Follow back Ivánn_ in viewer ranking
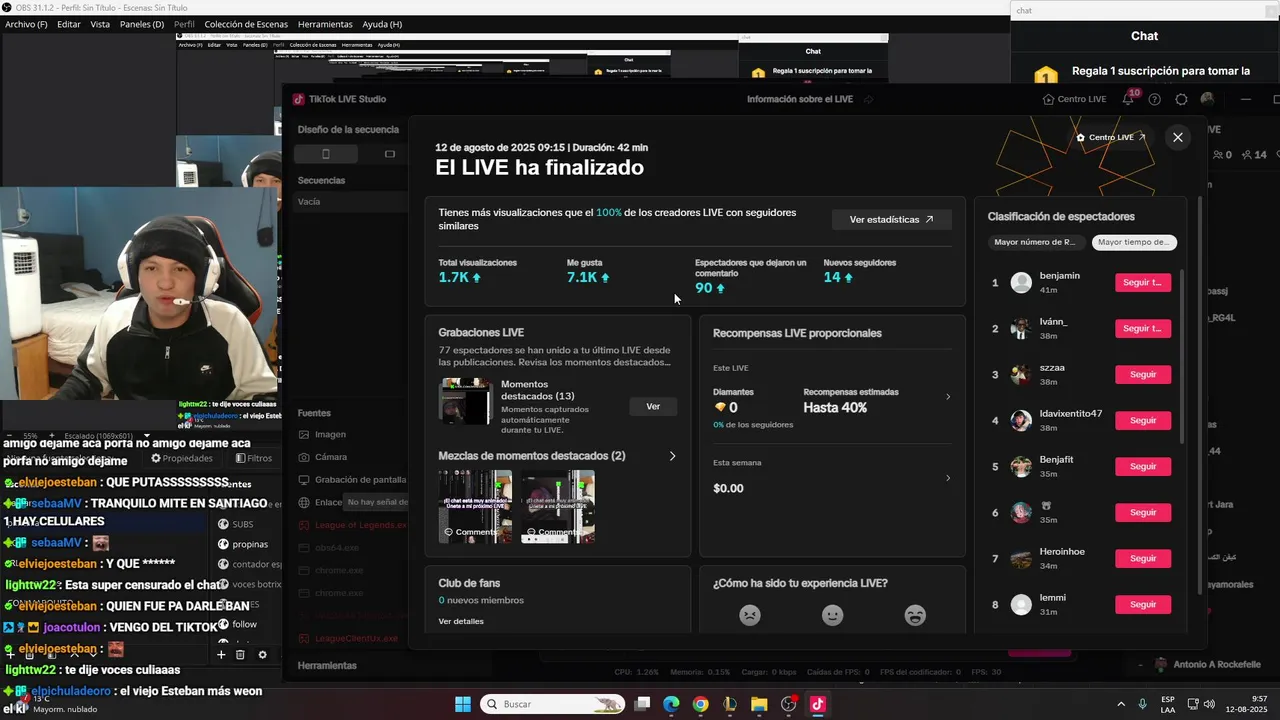 coord(1143,329)
